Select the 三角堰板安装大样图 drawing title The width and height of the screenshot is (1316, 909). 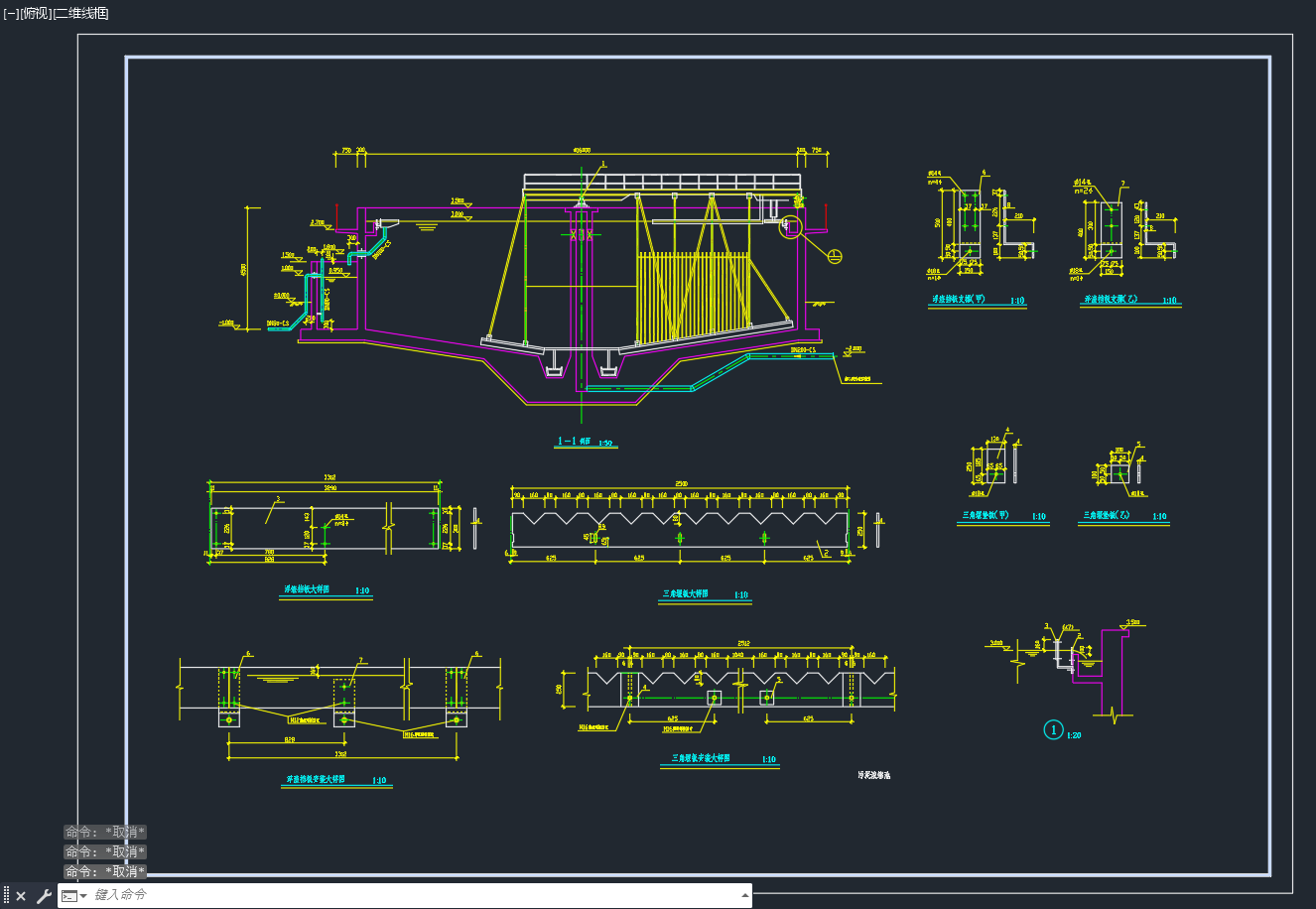[x=701, y=759]
